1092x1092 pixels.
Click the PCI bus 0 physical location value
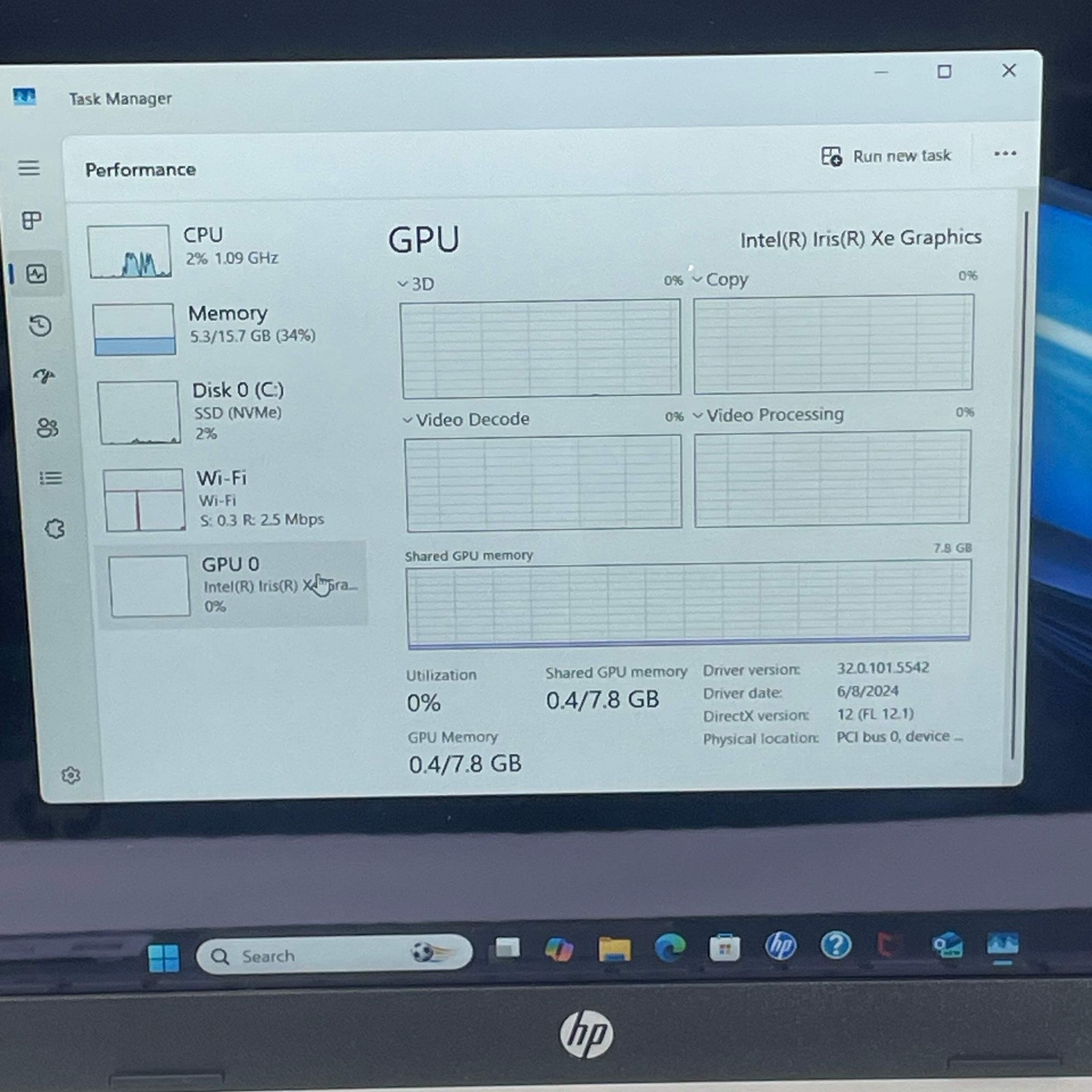click(900, 736)
